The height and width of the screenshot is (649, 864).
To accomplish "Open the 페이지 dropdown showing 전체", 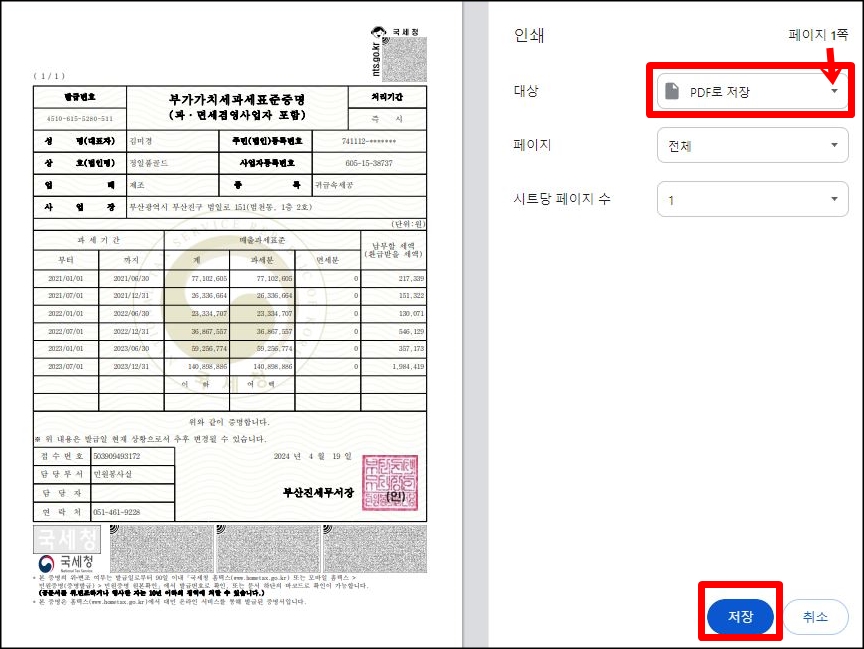I will click(x=751, y=144).
